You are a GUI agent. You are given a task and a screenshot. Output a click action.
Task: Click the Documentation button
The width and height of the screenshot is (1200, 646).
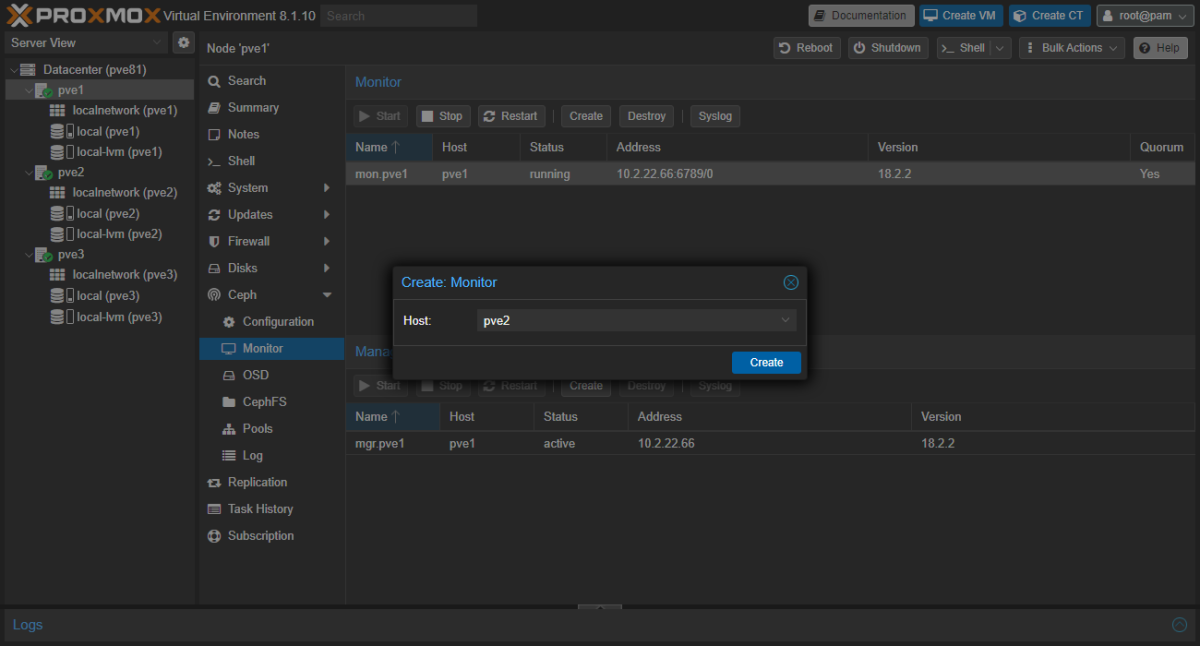click(x=861, y=15)
